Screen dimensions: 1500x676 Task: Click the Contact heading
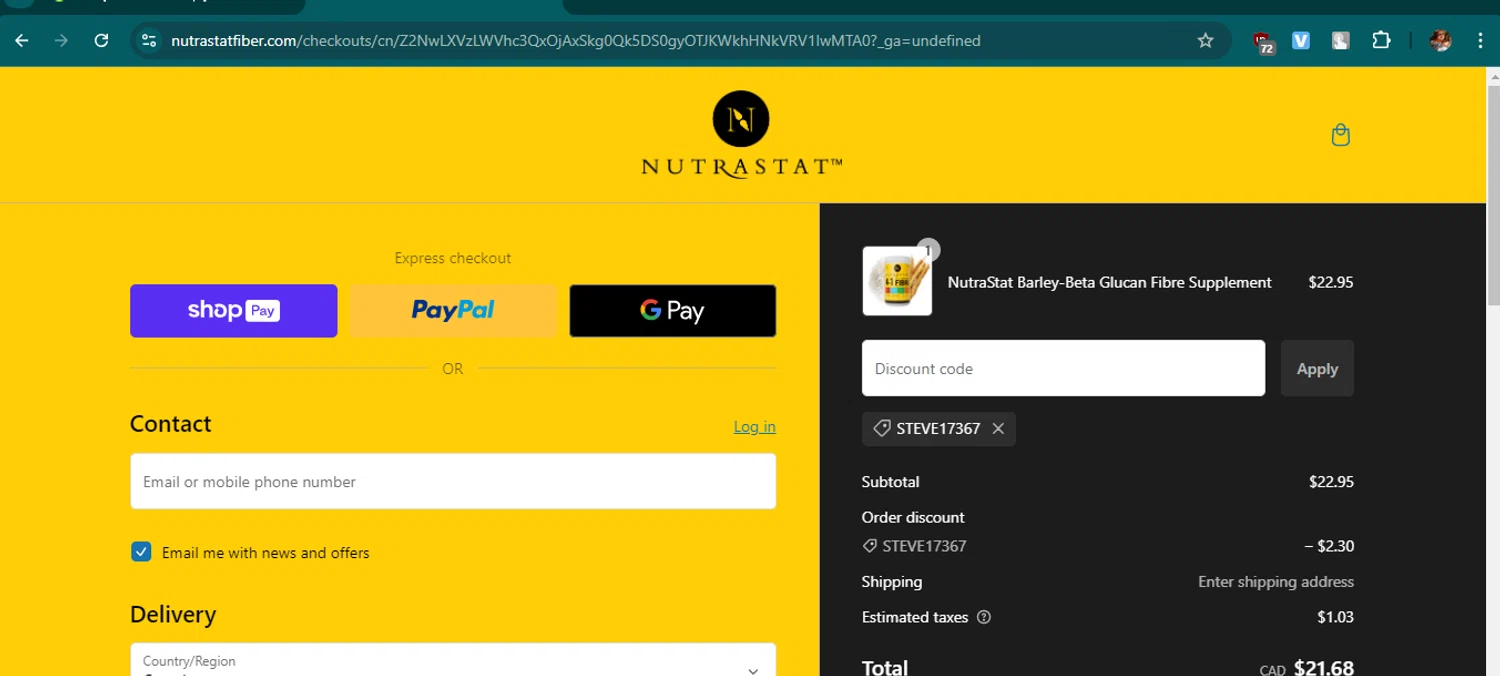pos(171,424)
